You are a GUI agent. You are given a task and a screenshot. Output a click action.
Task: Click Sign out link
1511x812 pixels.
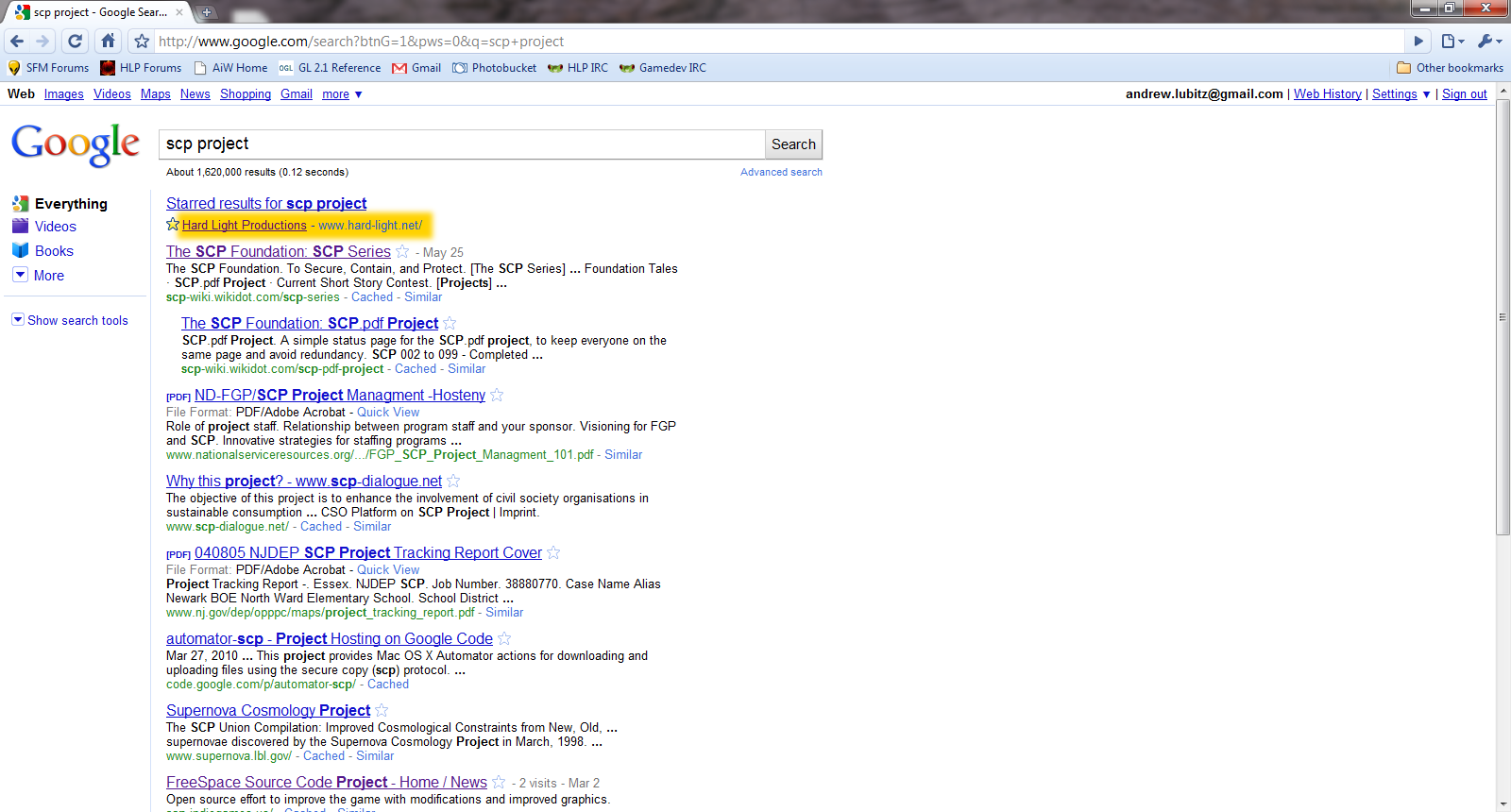coord(1465,93)
